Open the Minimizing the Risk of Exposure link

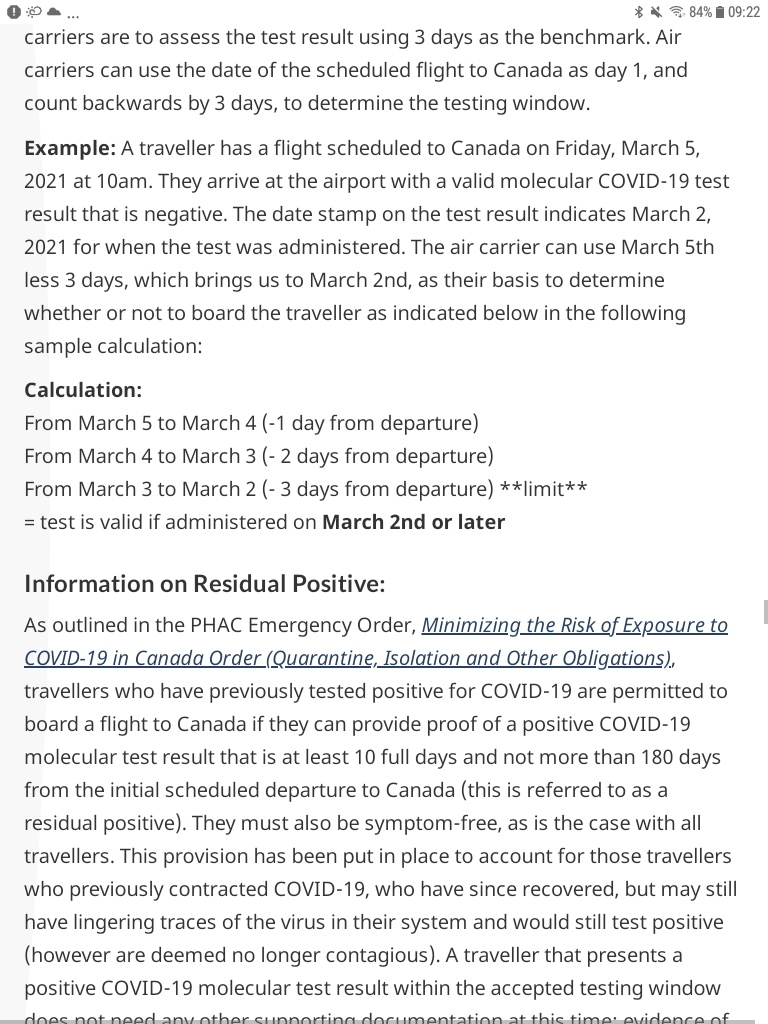click(574, 624)
